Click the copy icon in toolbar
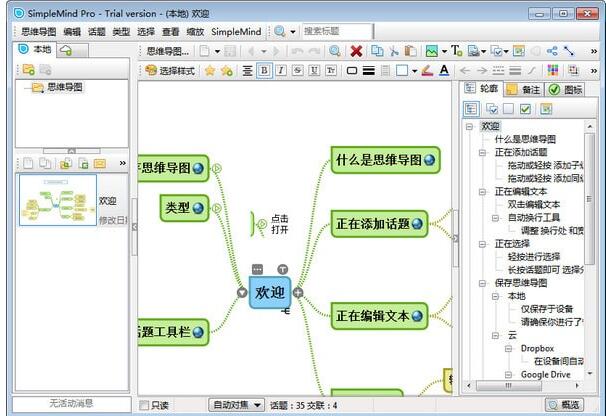This screenshot has width=606, height=416. [x=377, y=51]
